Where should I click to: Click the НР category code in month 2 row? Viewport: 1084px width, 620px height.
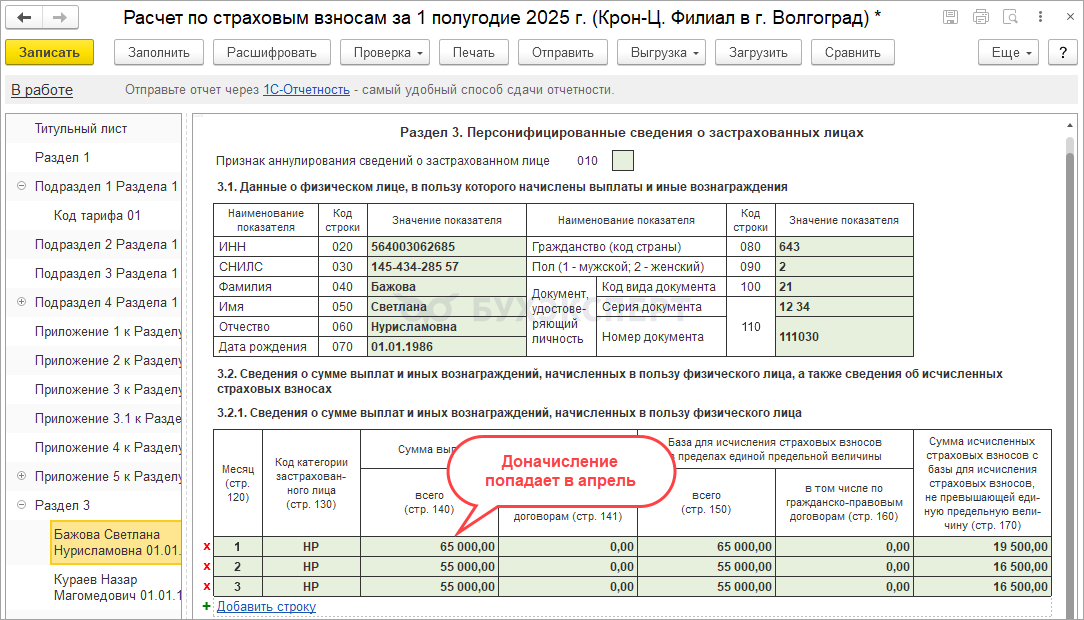pos(311,567)
